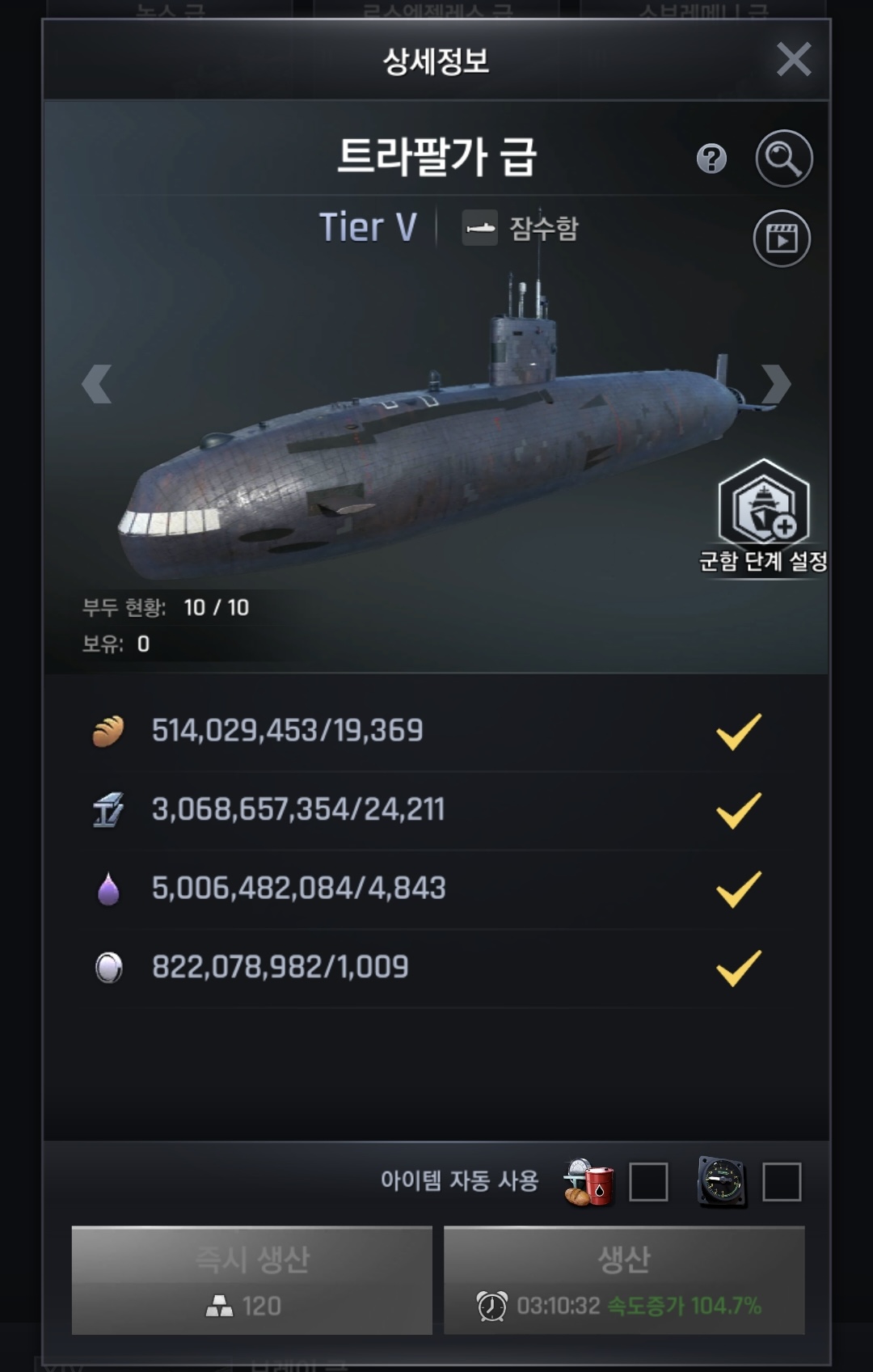Open 군함 단계 설정 hexagon icon
The width and height of the screenshot is (873, 1372).
coord(763,504)
